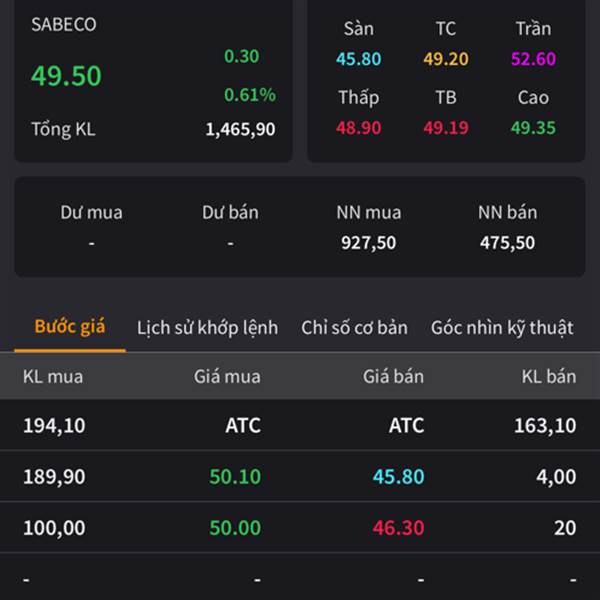Click the current price 49.50
This screenshot has width=600, height=600.
point(66,76)
